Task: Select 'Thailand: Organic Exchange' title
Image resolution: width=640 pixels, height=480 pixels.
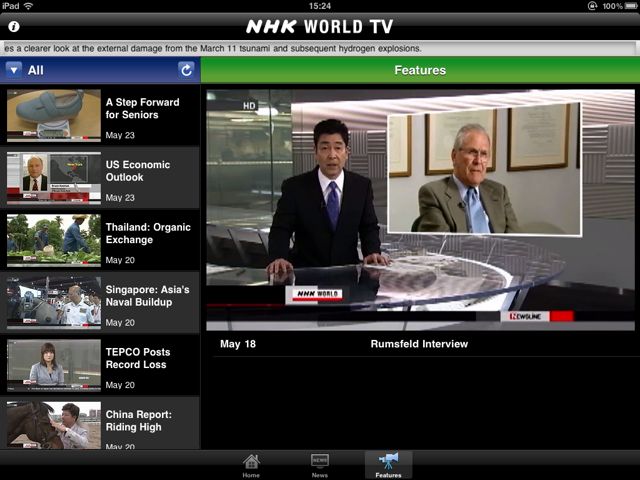Action: point(148,233)
